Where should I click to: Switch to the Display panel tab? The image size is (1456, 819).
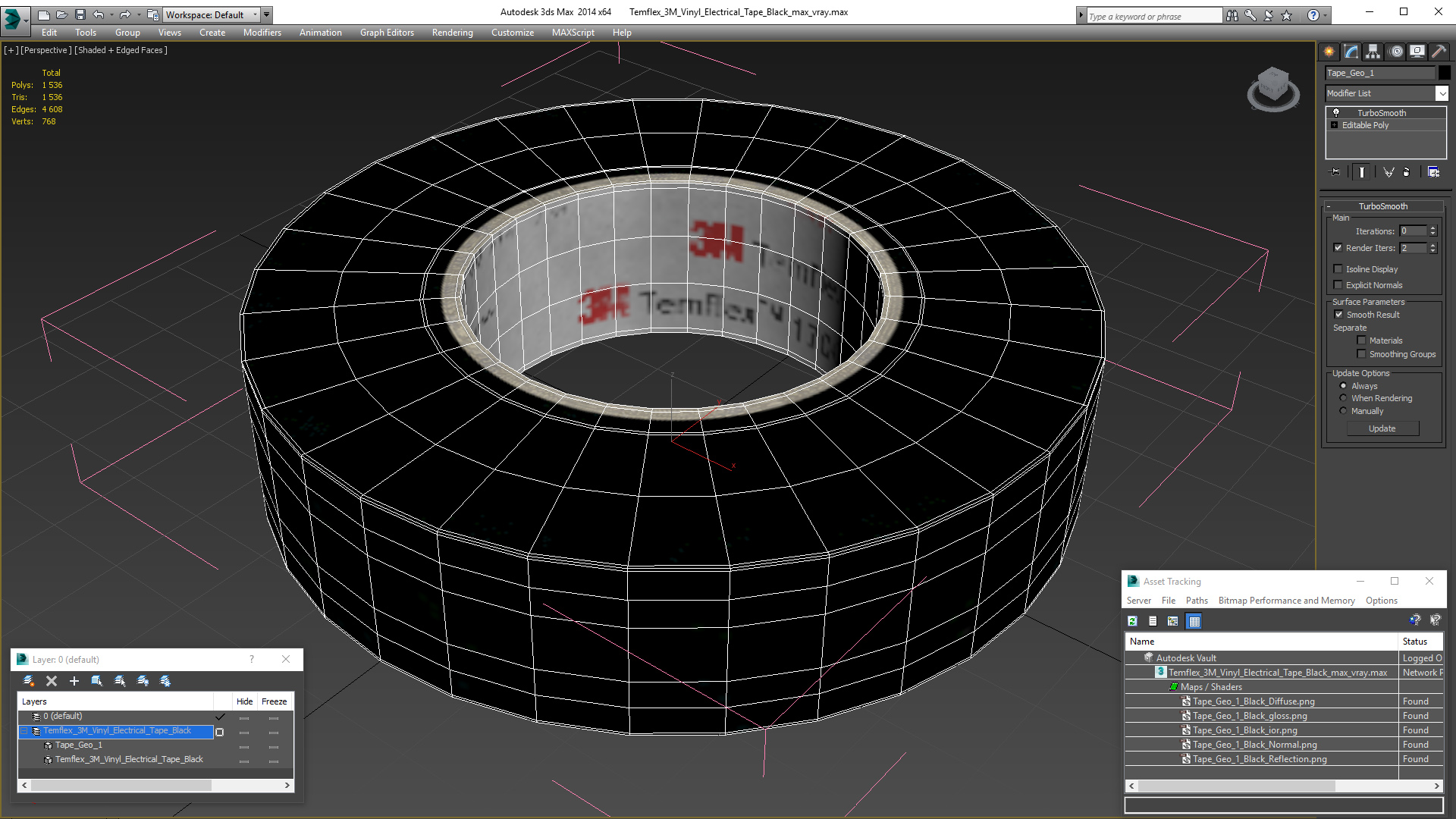point(1417,52)
